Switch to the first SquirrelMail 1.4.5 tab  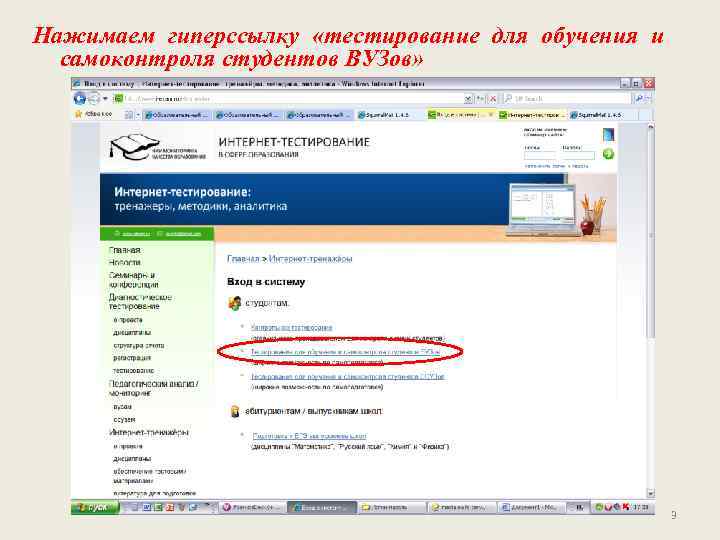pos(390,115)
